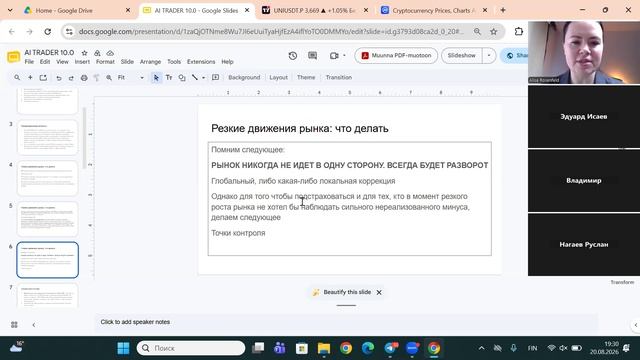This screenshot has width=640, height=360.
Task: Click the search menus magnifier icon
Action: point(17,78)
